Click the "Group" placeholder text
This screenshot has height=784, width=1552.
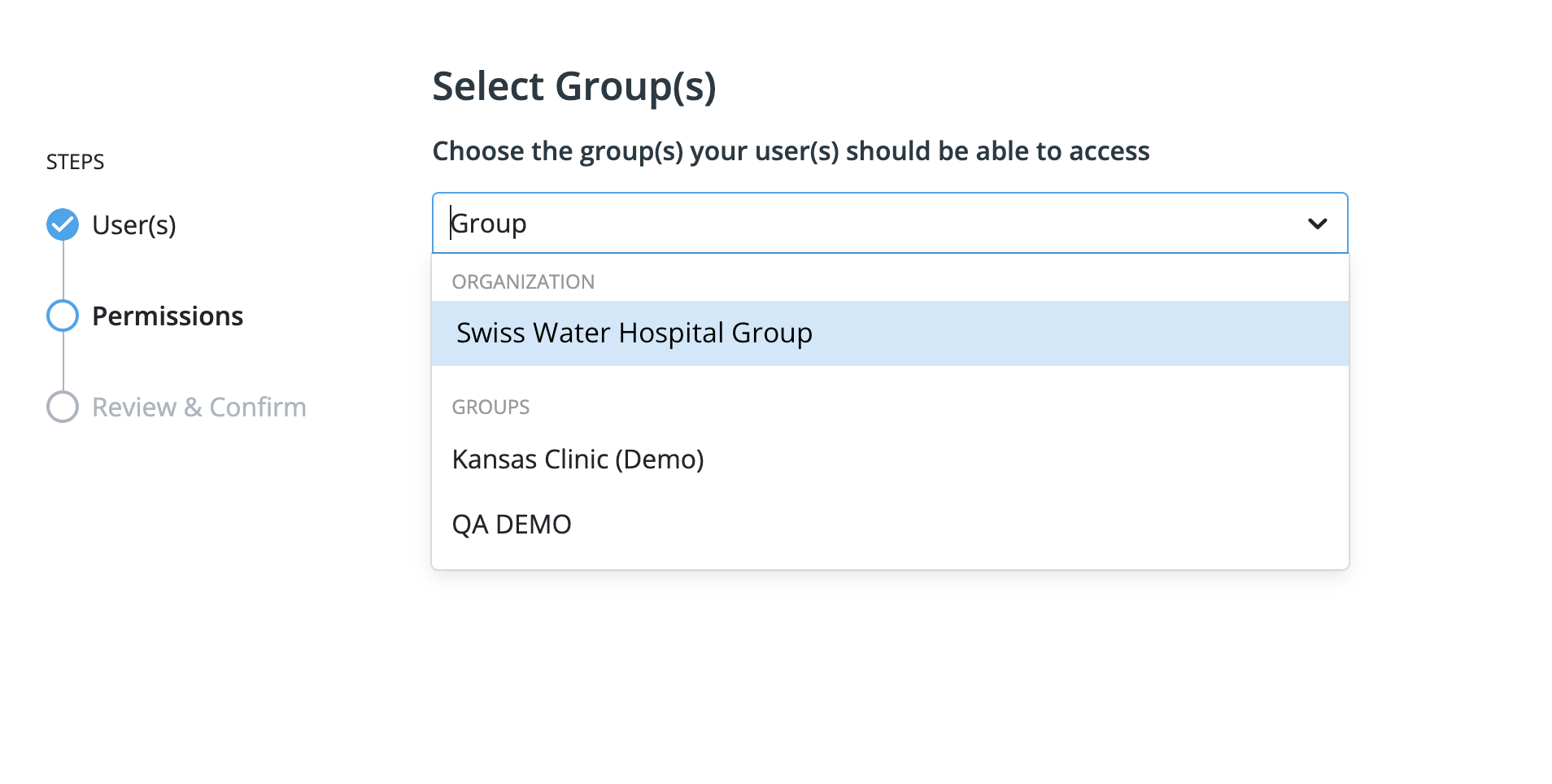490,224
